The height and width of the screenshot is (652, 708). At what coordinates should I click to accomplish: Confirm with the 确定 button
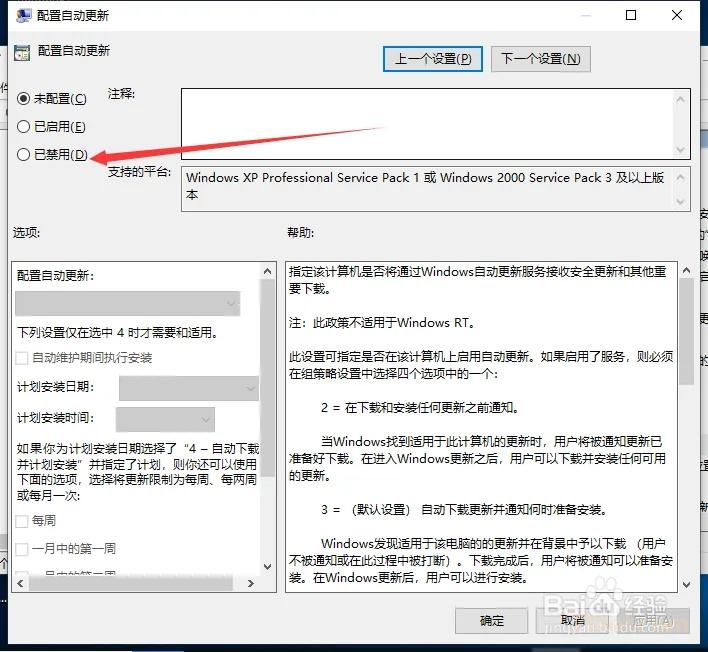491,621
